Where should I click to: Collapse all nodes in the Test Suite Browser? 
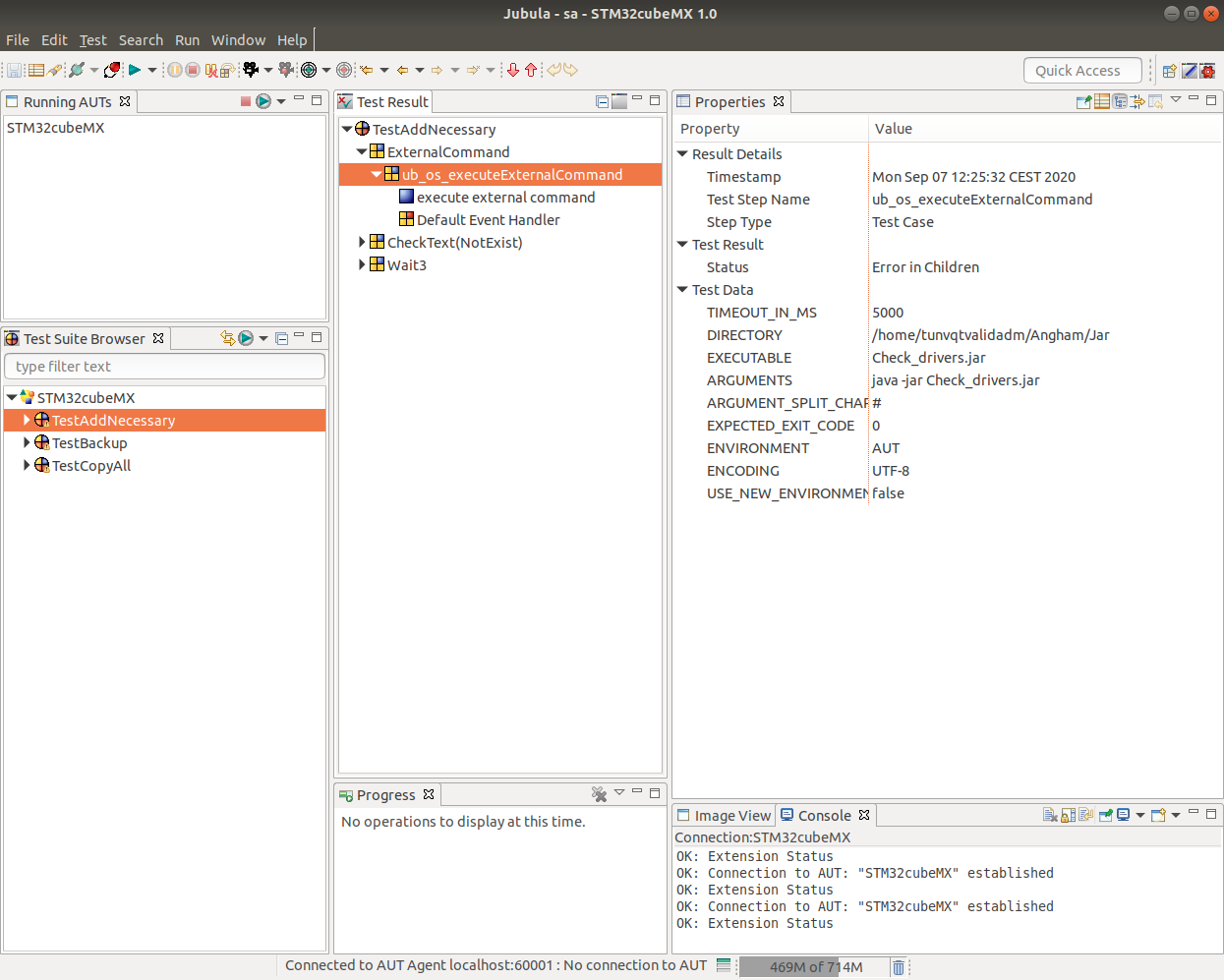pos(281,338)
